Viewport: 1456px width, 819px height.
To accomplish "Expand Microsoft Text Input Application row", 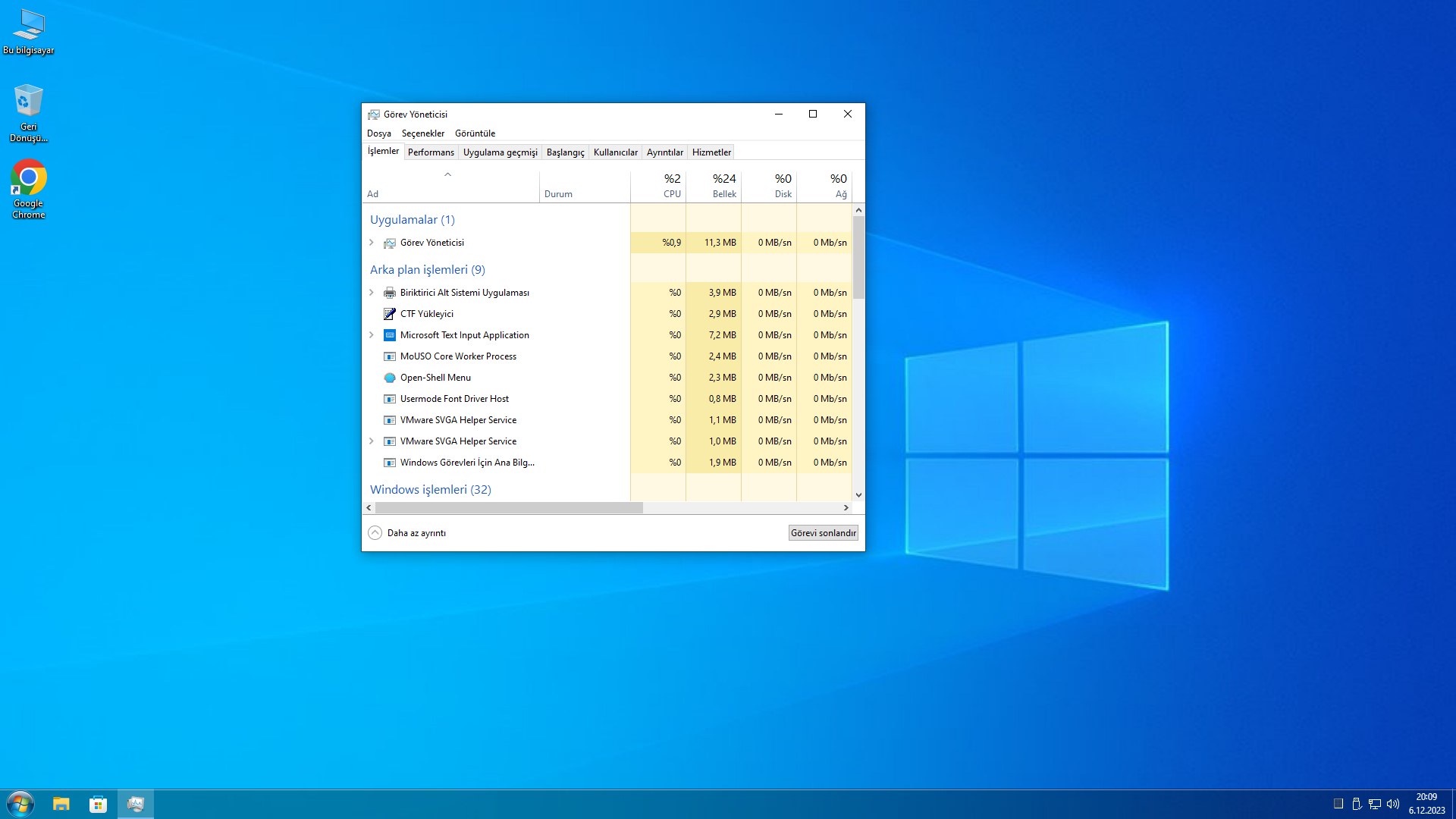I will (372, 335).
